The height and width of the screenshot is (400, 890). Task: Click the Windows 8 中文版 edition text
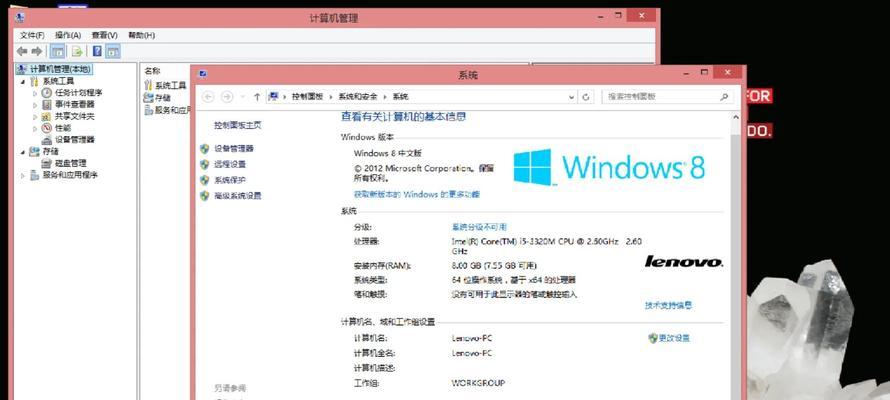click(388, 153)
